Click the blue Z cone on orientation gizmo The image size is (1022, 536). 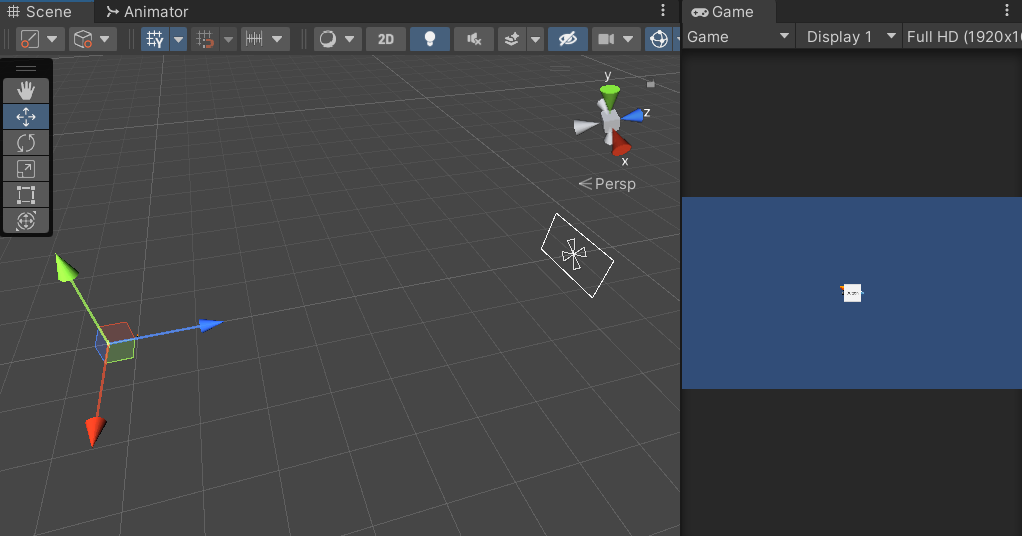pyautogui.click(x=632, y=116)
